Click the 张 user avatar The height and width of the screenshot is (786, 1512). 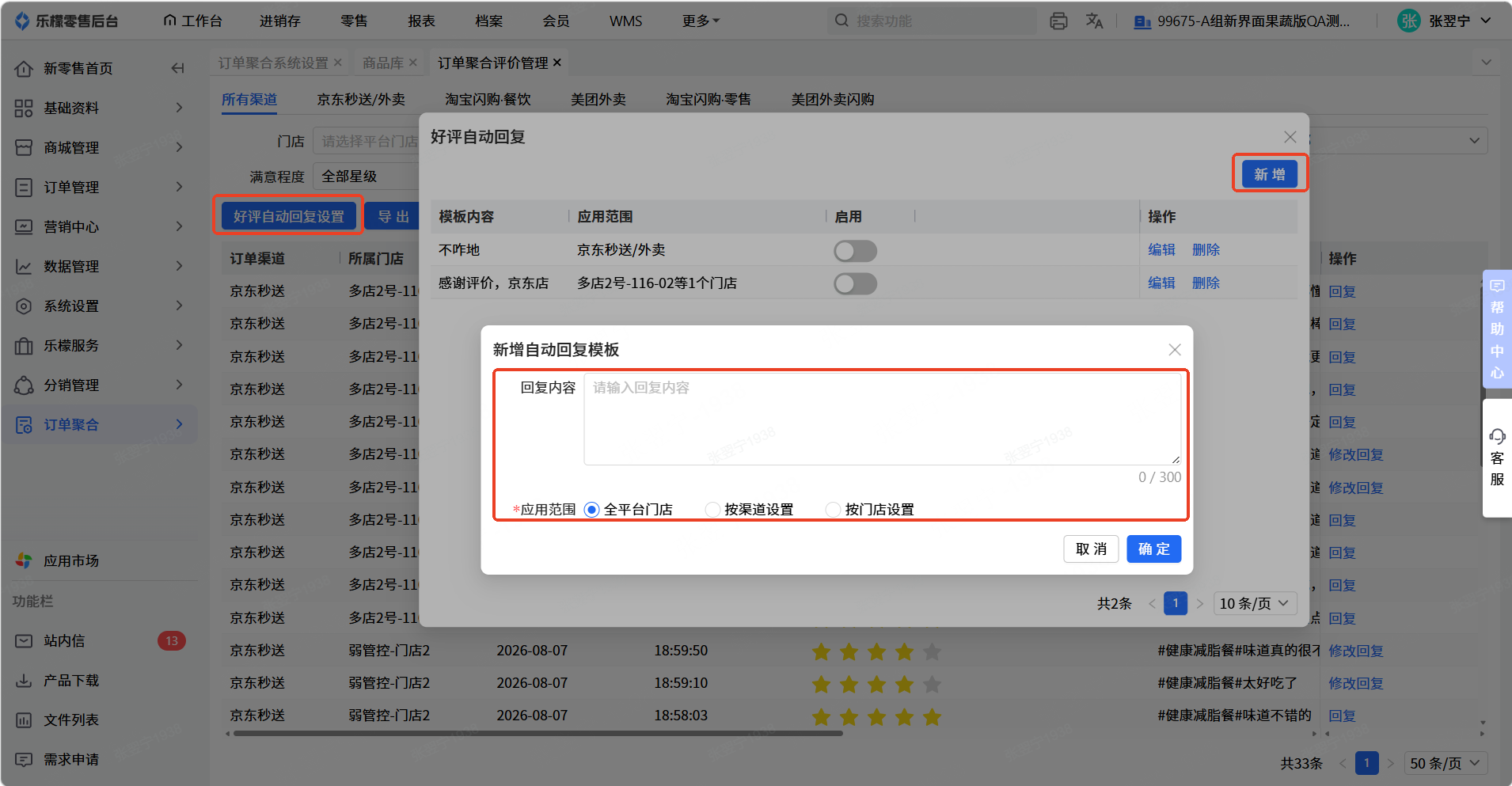pos(1409,21)
